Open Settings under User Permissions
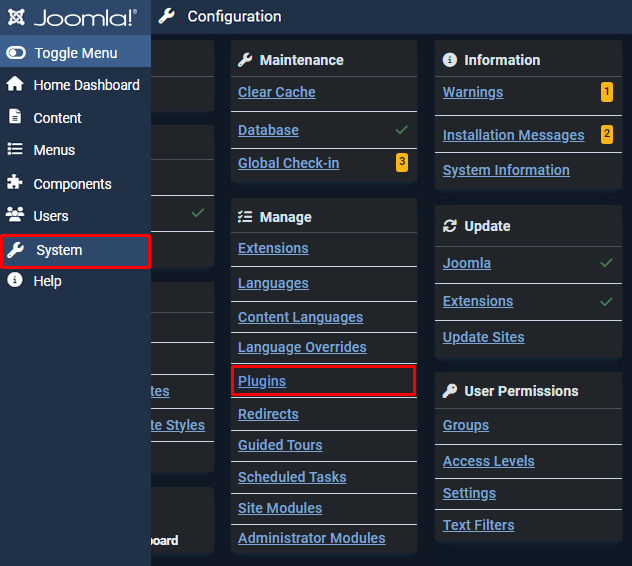 click(469, 493)
